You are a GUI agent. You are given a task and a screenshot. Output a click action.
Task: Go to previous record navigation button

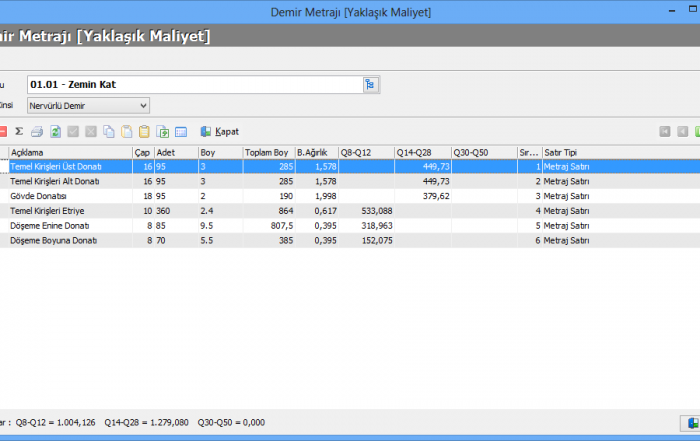pos(683,131)
